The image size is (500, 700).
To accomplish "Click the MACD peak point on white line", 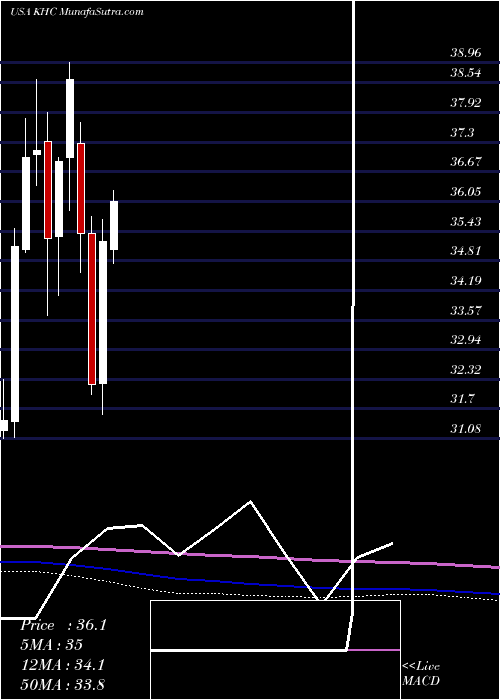I will (250, 501).
